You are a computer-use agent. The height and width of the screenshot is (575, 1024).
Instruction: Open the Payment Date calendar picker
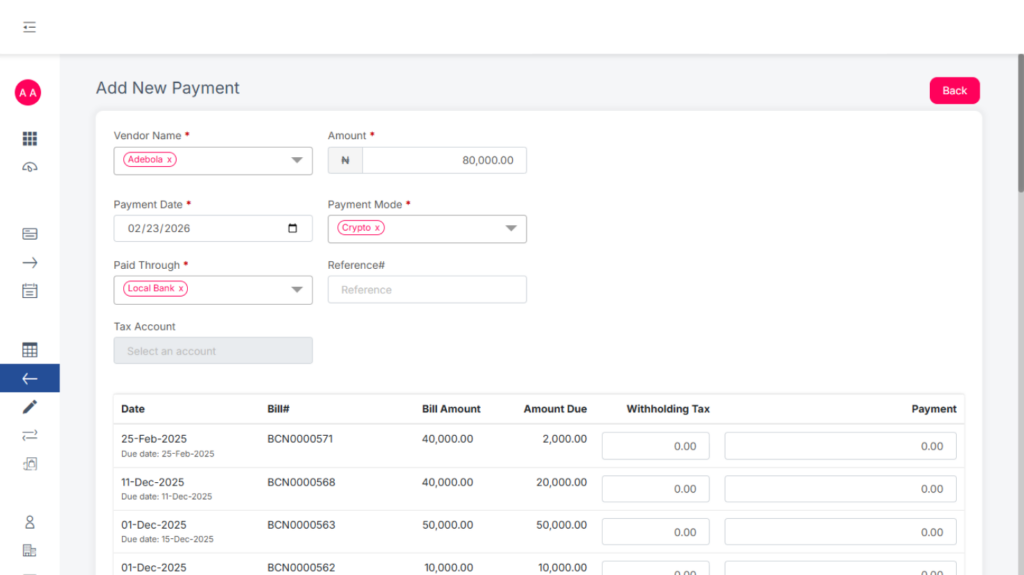point(292,228)
